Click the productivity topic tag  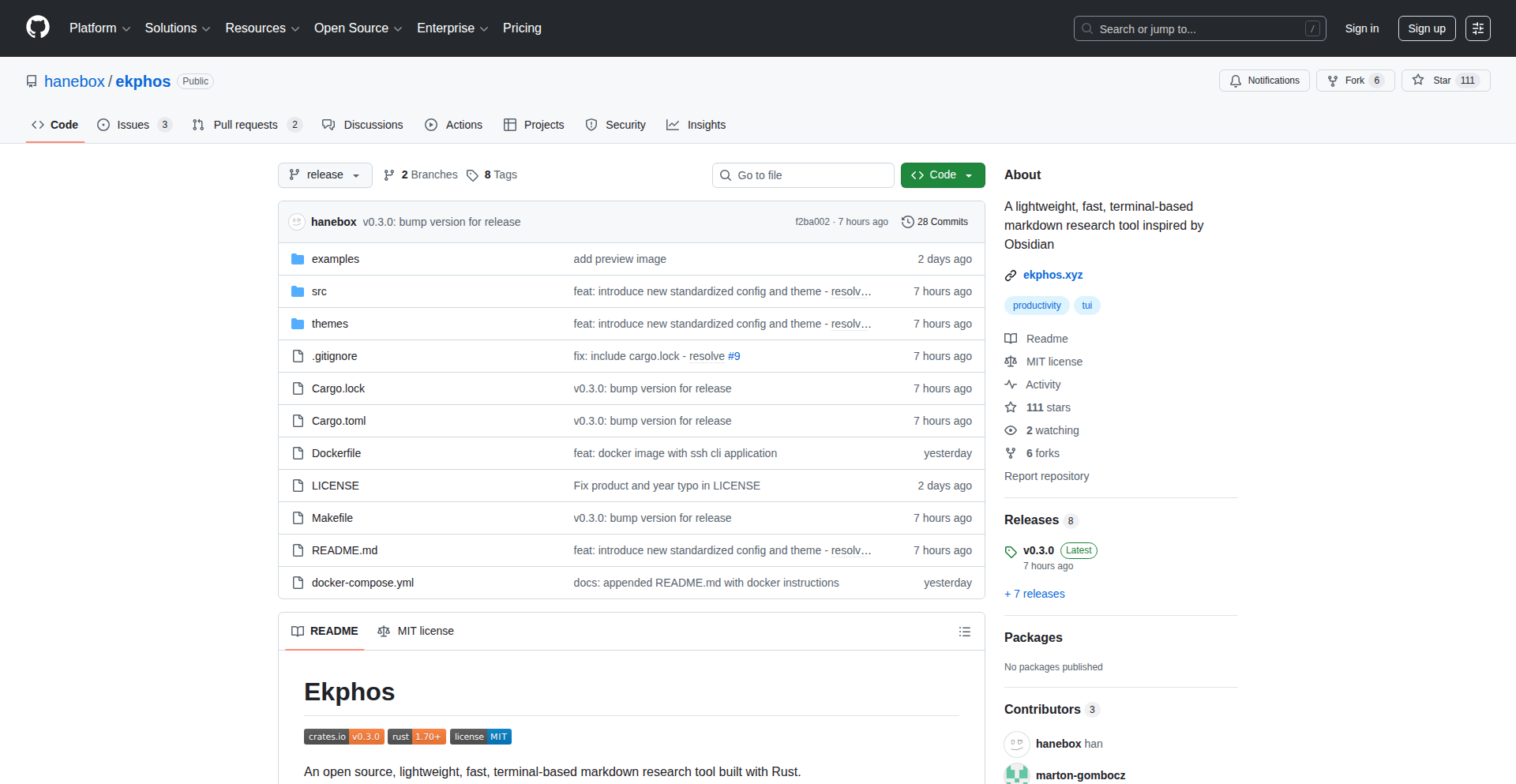click(x=1037, y=306)
